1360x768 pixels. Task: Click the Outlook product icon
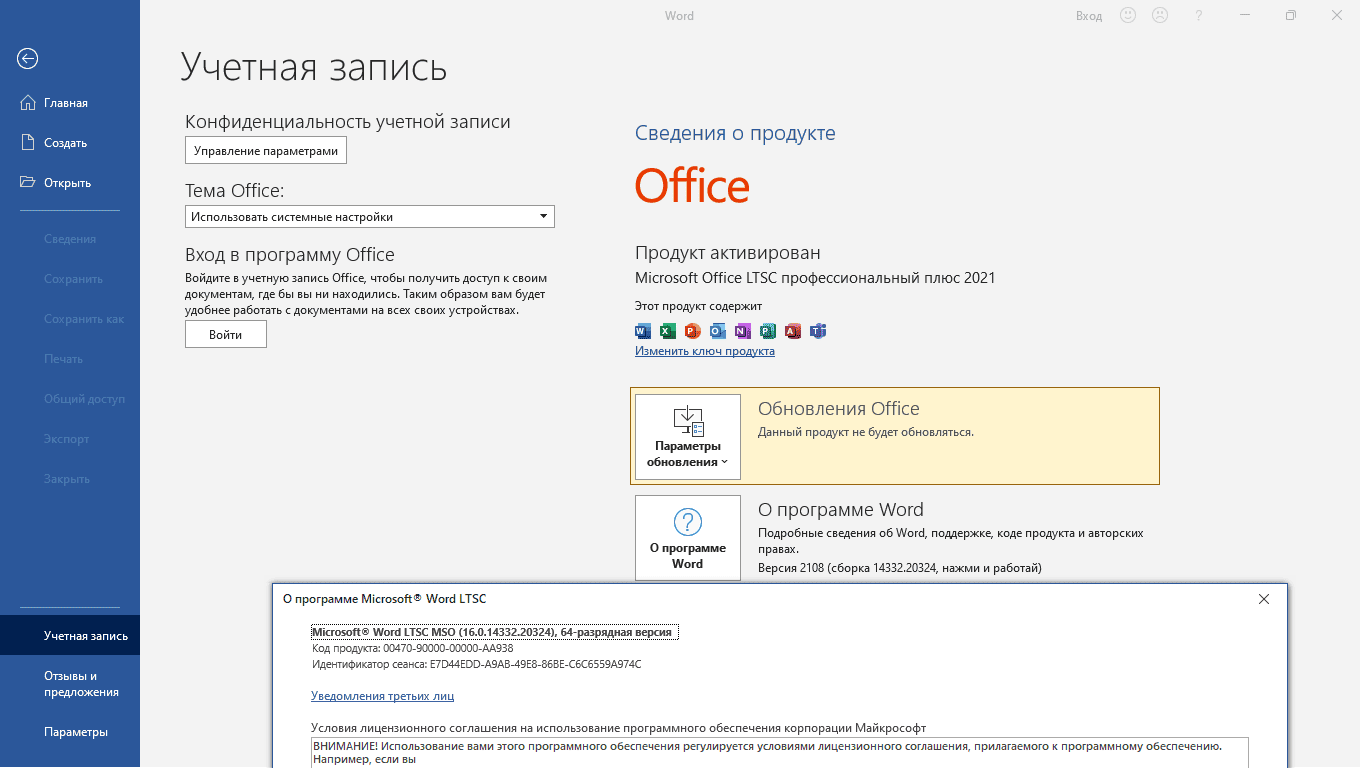(x=718, y=331)
